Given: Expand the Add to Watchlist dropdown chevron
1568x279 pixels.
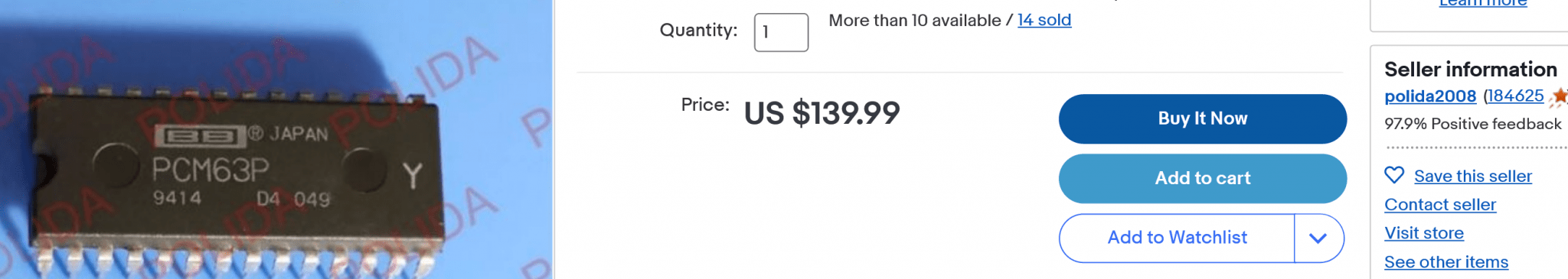Looking at the screenshot, I should point(1318,238).
